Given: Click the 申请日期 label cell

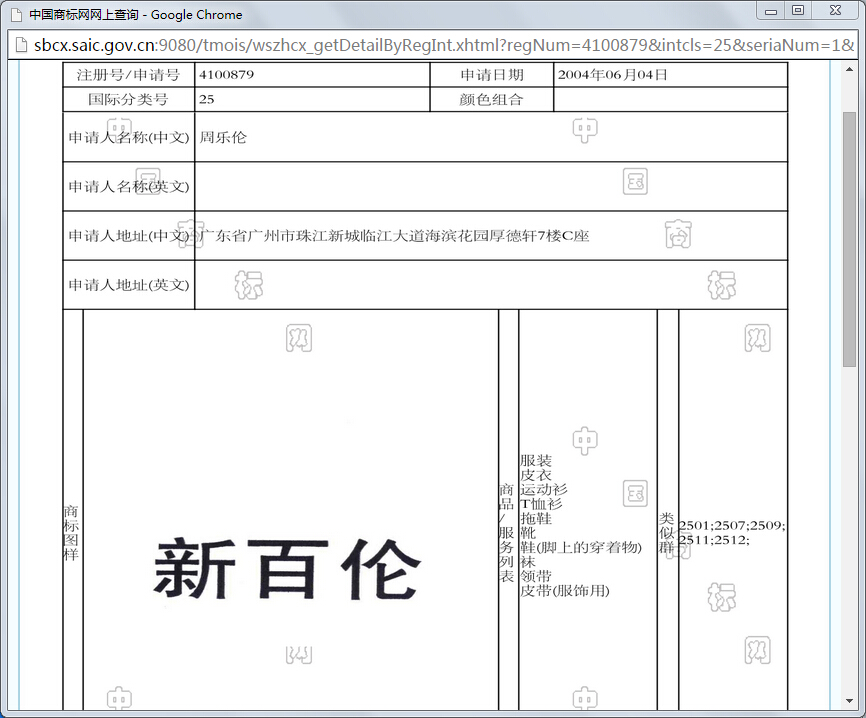Looking at the screenshot, I should point(492,75).
